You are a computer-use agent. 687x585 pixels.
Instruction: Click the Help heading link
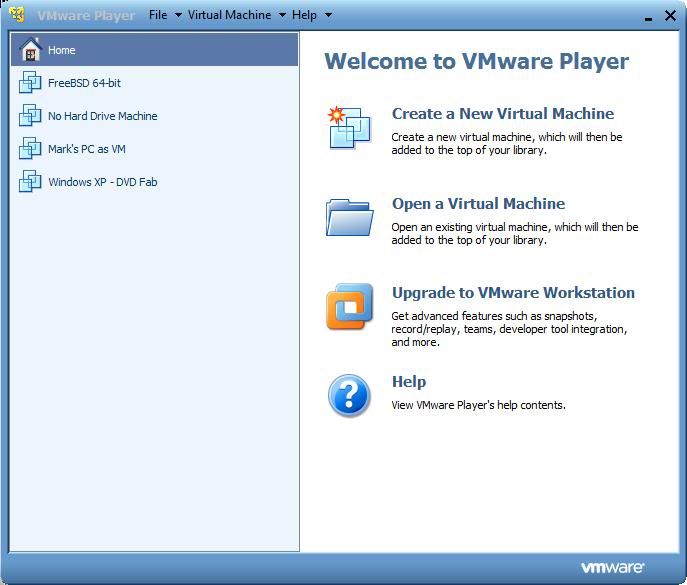point(408,382)
